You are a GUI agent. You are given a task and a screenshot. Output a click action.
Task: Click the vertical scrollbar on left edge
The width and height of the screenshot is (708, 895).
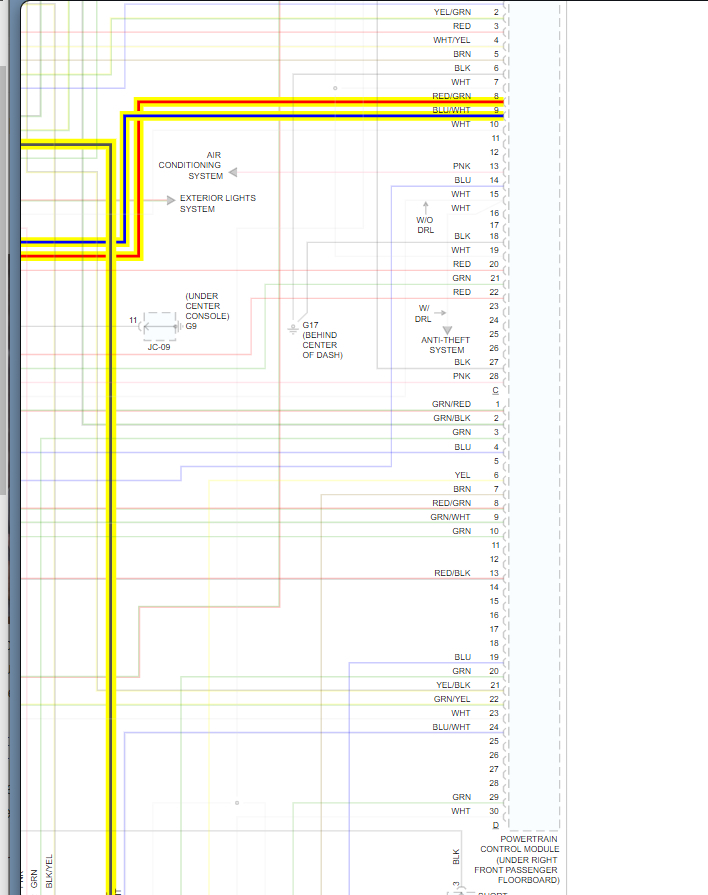click(x=3, y=280)
